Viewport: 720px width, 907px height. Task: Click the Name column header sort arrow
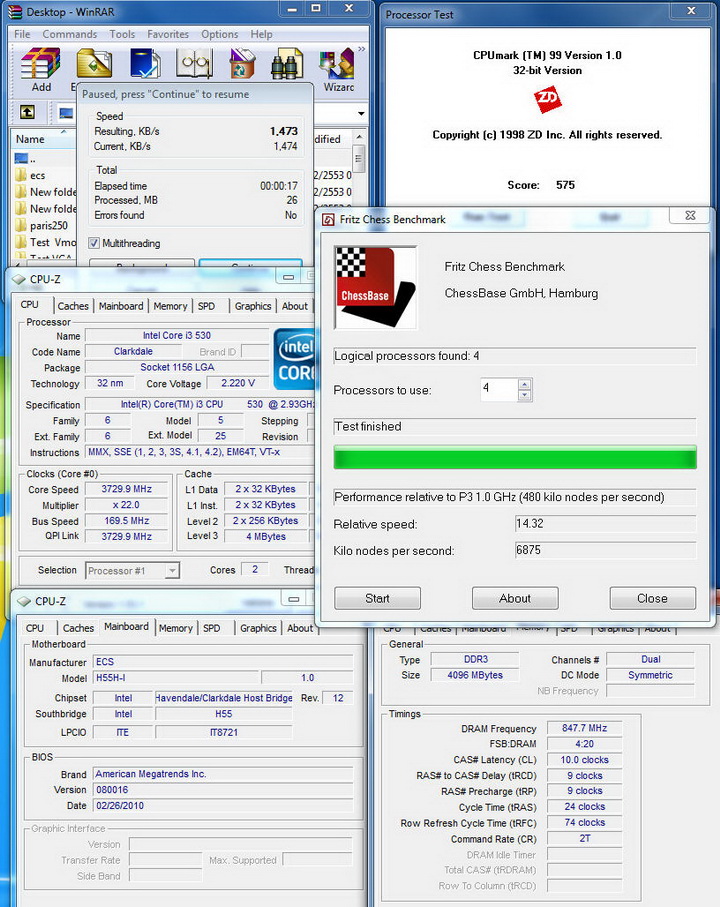[x=64, y=132]
